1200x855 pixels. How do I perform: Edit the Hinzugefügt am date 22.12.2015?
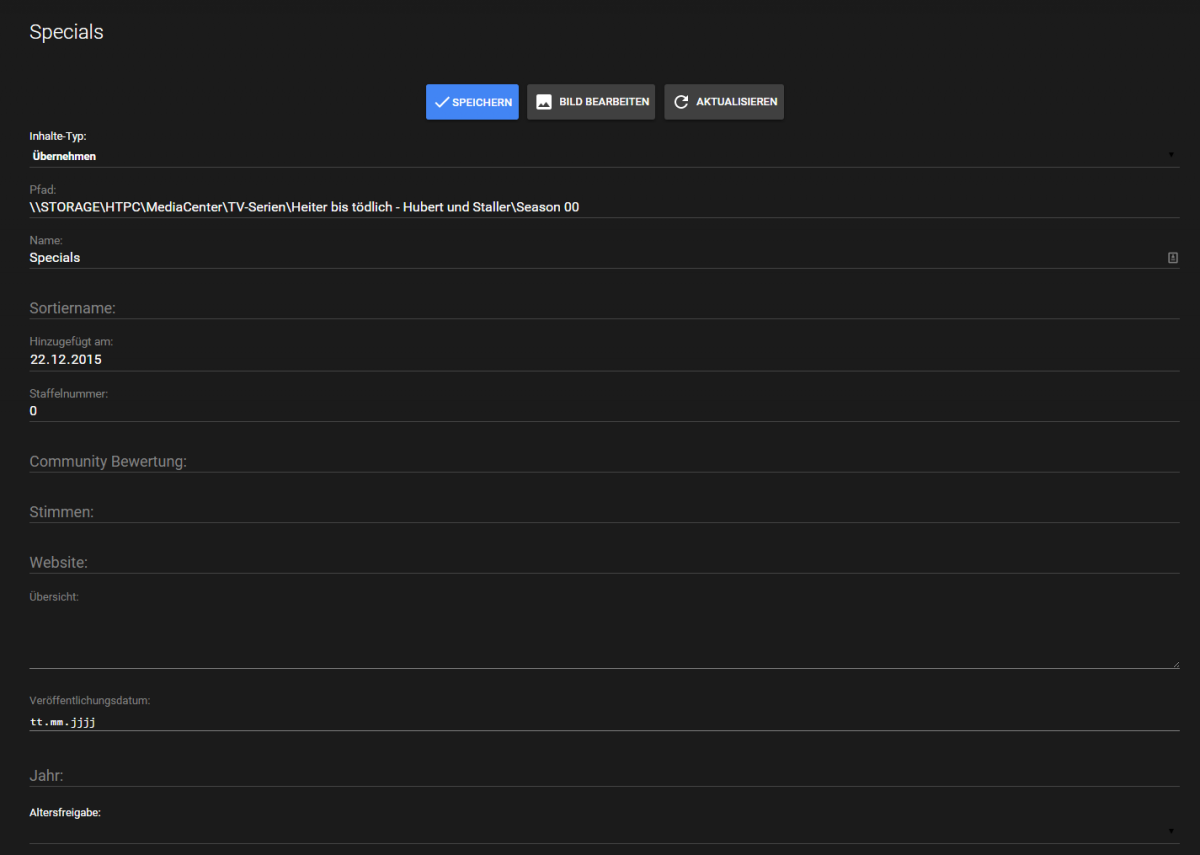[604, 359]
